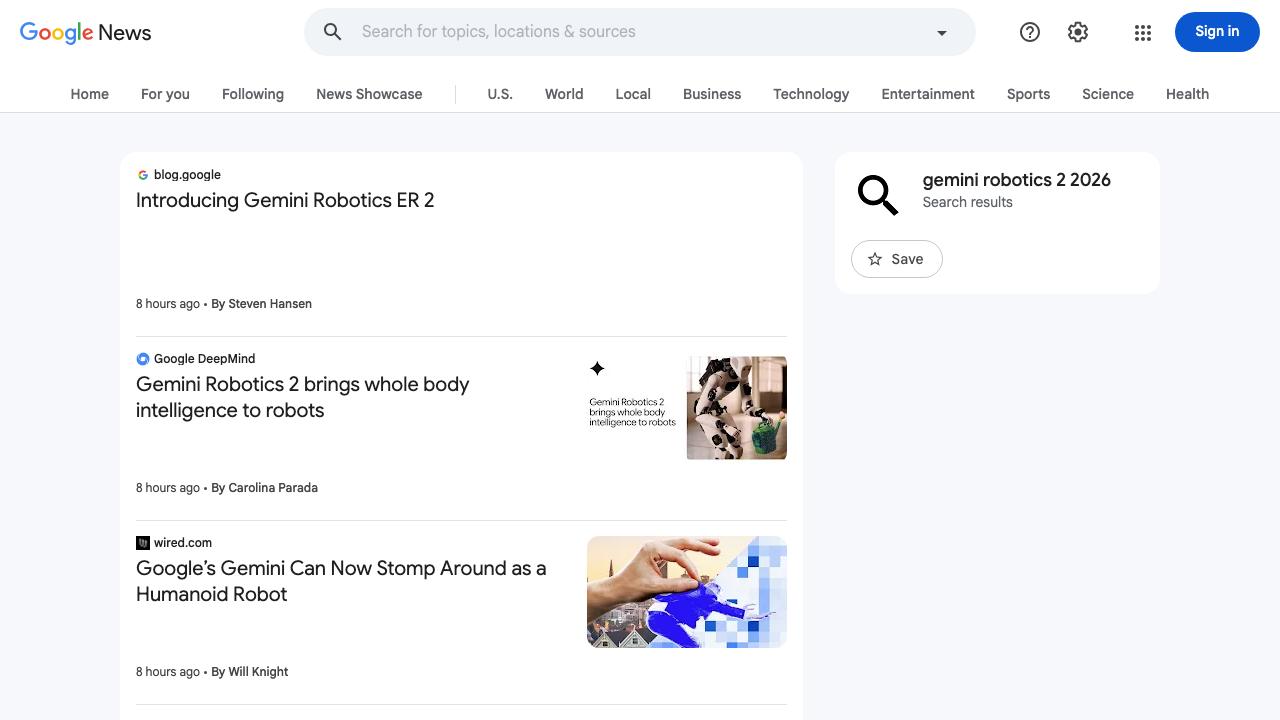Open the Local news section

pyautogui.click(x=633, y=94)
